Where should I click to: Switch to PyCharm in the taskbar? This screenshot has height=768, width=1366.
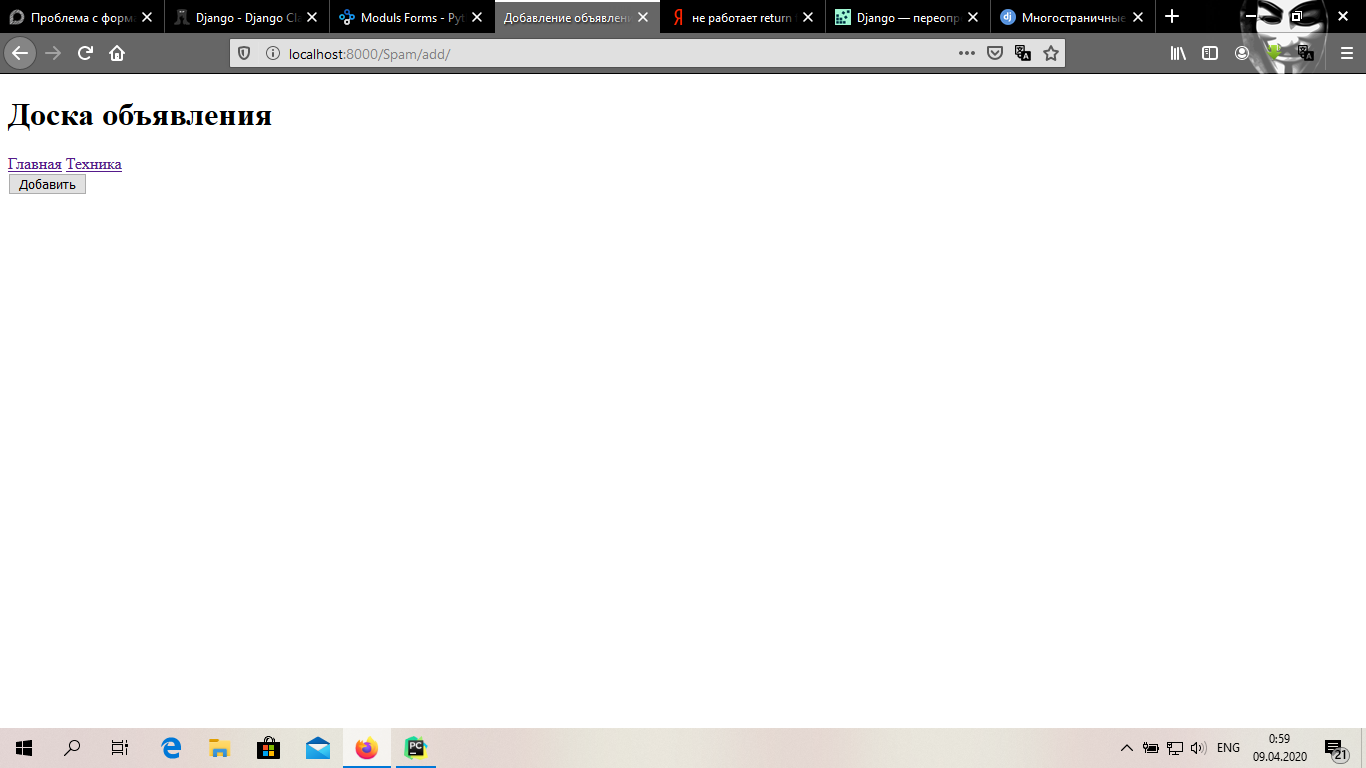coord(416,748)
